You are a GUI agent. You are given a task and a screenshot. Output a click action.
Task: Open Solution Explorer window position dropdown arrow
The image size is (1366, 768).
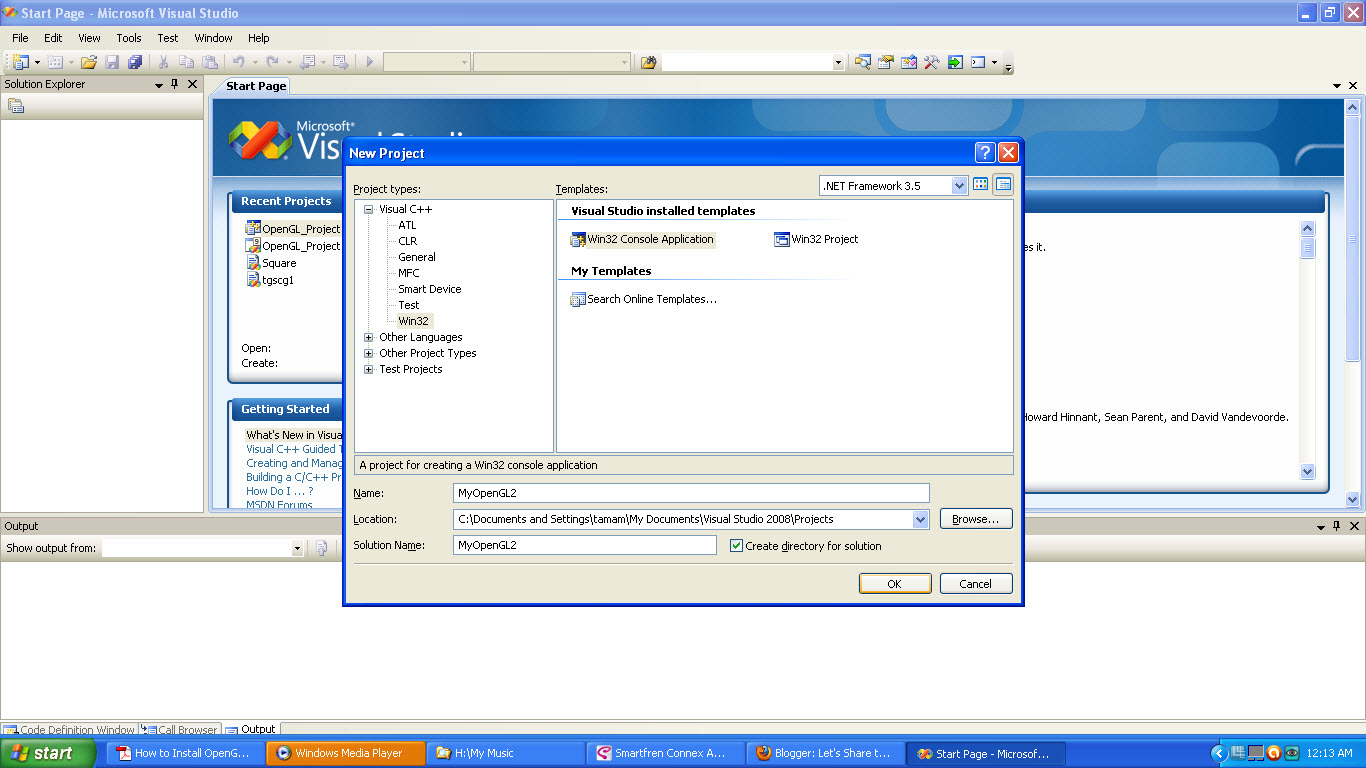pos(159,85)
